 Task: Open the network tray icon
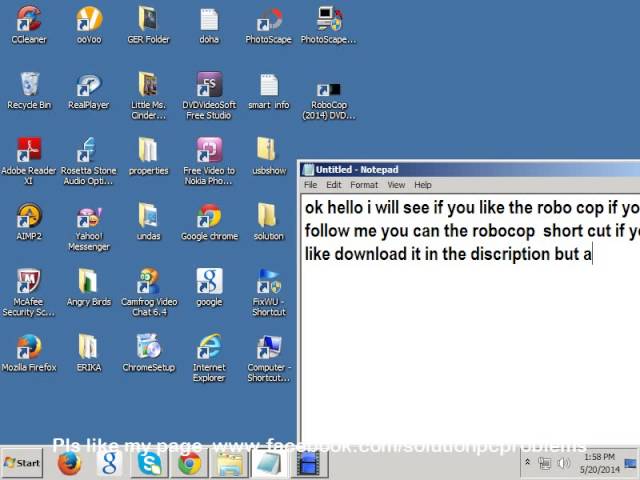coord(544,463)
